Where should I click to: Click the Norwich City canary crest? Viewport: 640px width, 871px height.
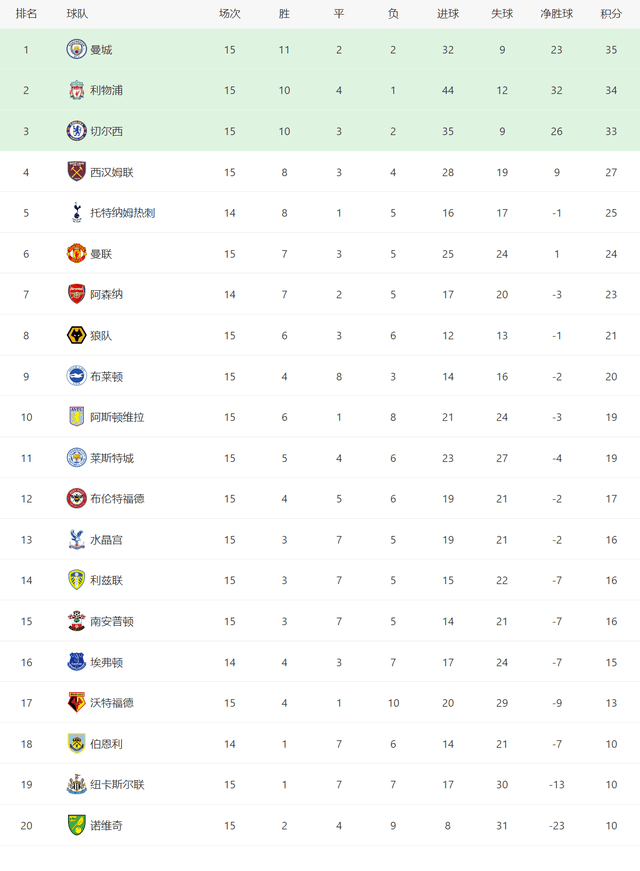pos(77,825)
